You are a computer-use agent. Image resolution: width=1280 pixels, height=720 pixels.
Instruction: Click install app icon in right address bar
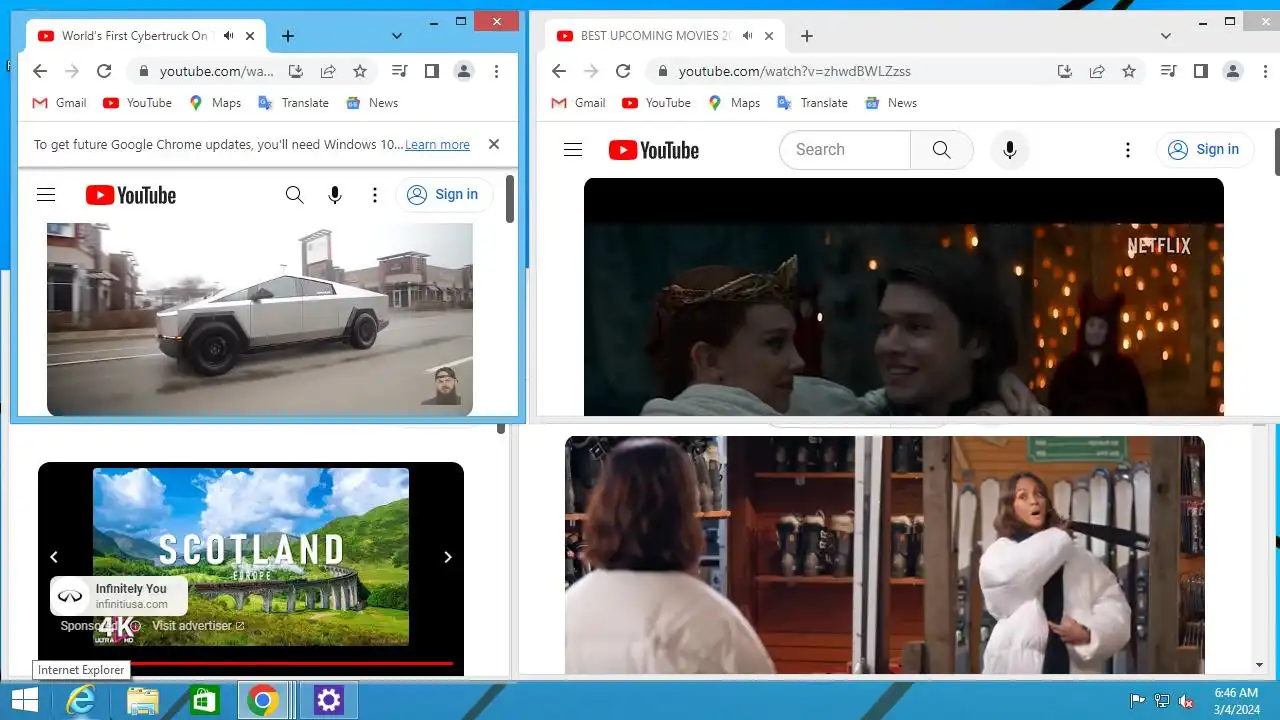1065,71
